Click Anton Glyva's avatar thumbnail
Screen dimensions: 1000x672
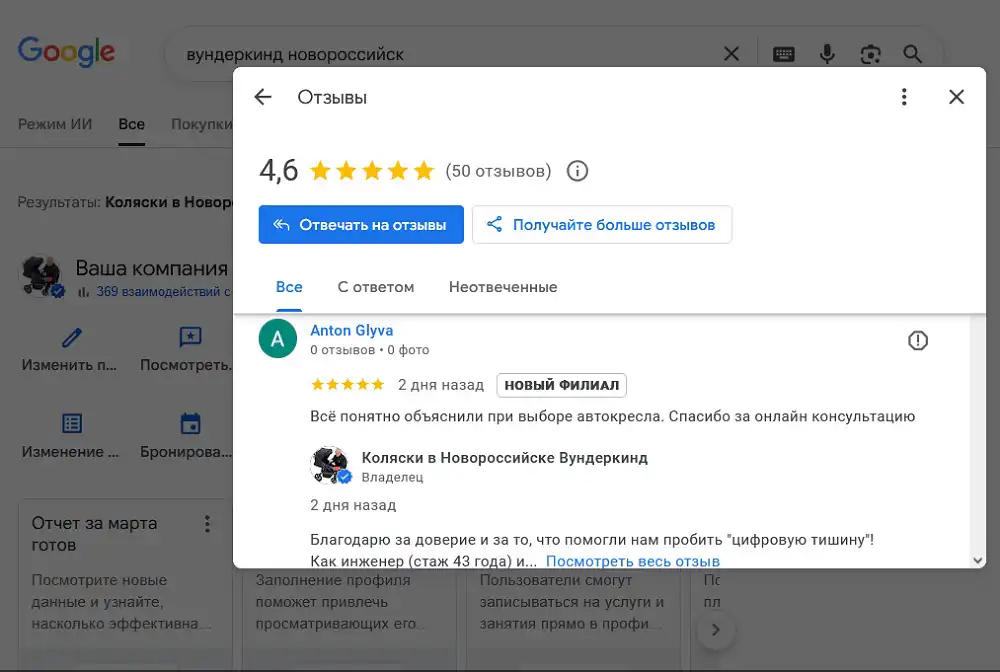click(x=277, y=339)
